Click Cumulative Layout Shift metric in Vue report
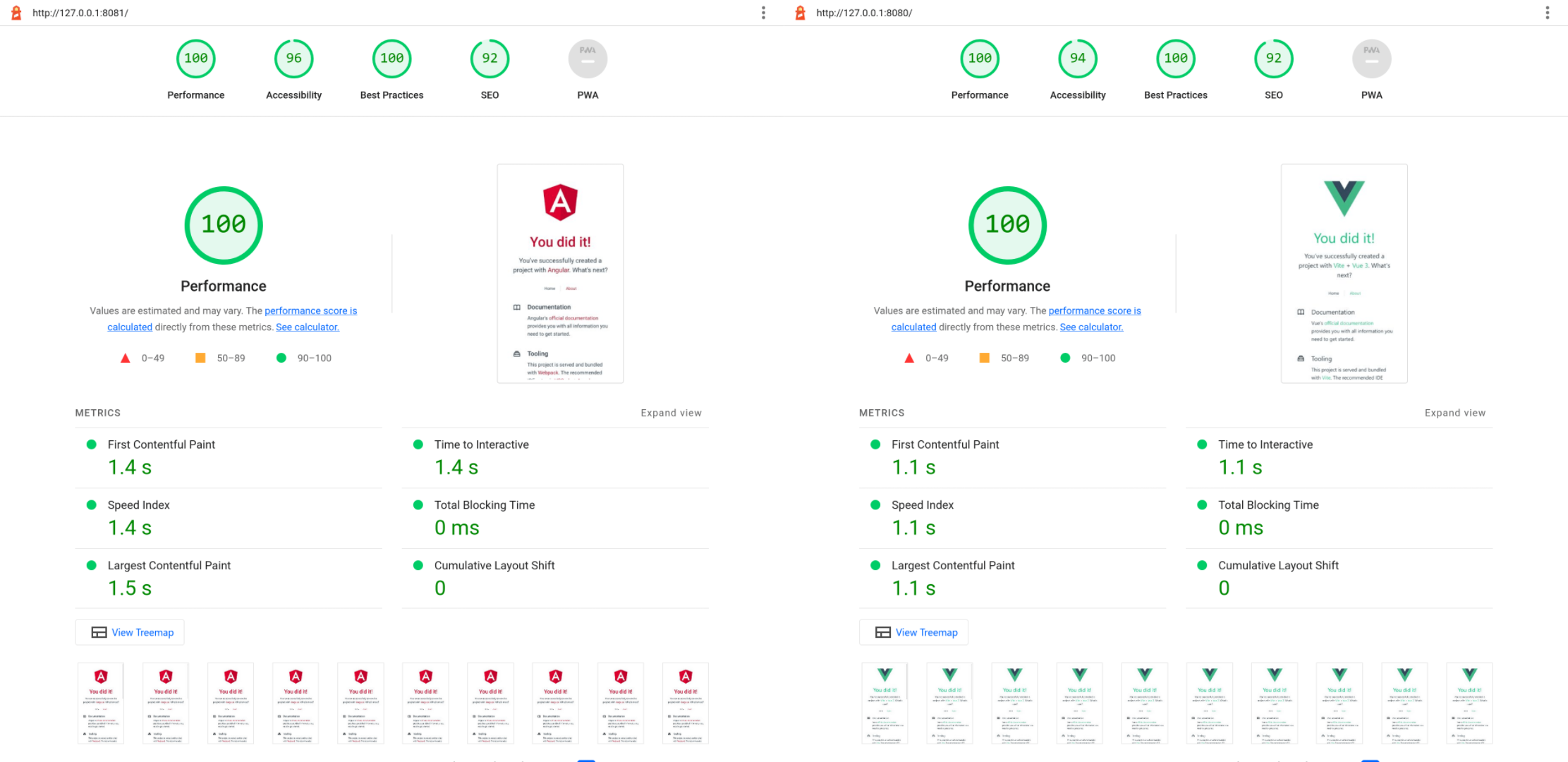1568x762 pixels. click(x=1339, y=578)
